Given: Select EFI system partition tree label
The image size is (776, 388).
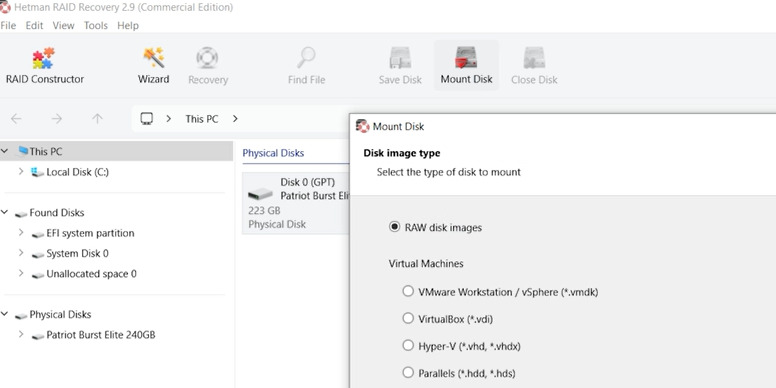Looking at the screenshot, I should (x=90, y=233).
